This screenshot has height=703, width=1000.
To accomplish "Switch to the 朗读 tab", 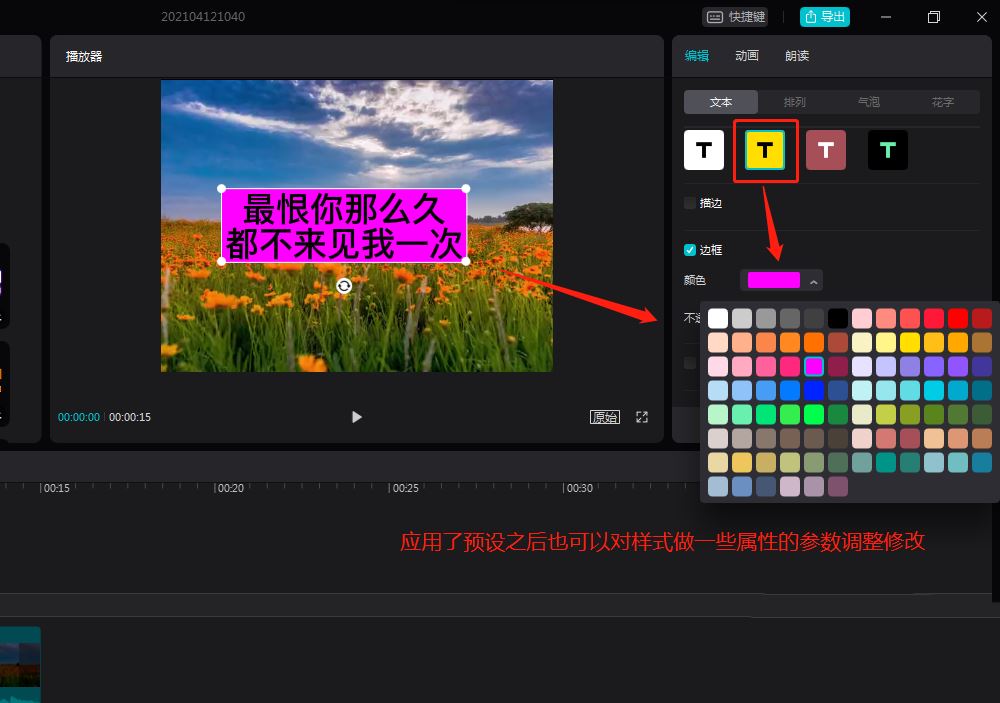I will [x=797, y=56].
